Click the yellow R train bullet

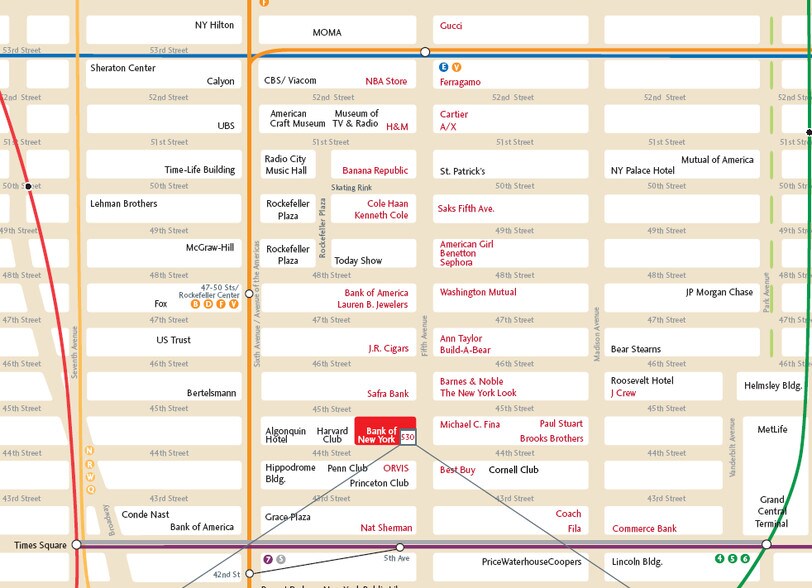point(90,464)
